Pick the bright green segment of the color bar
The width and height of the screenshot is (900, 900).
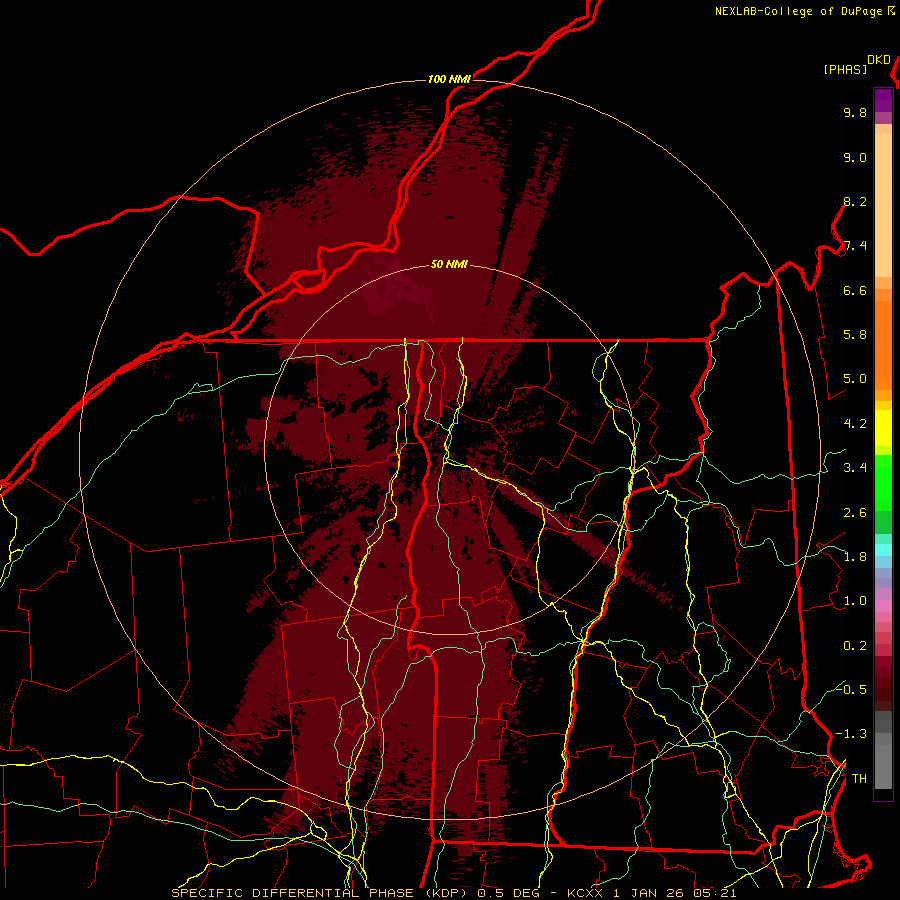883,482
